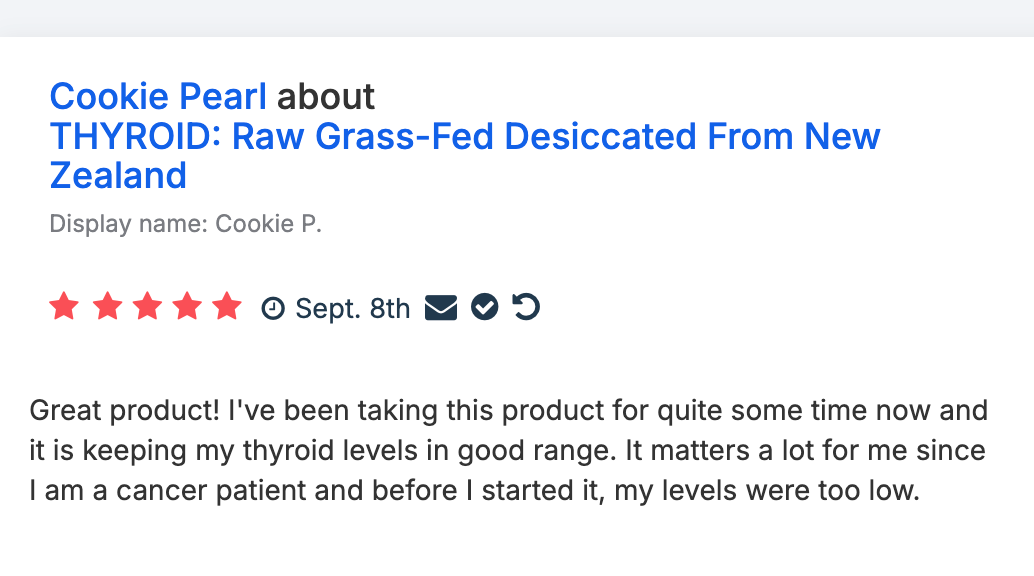The width and height of the screenshot is (1034, 576).
Task: Click the clock icon before the date
Action: 272,309
